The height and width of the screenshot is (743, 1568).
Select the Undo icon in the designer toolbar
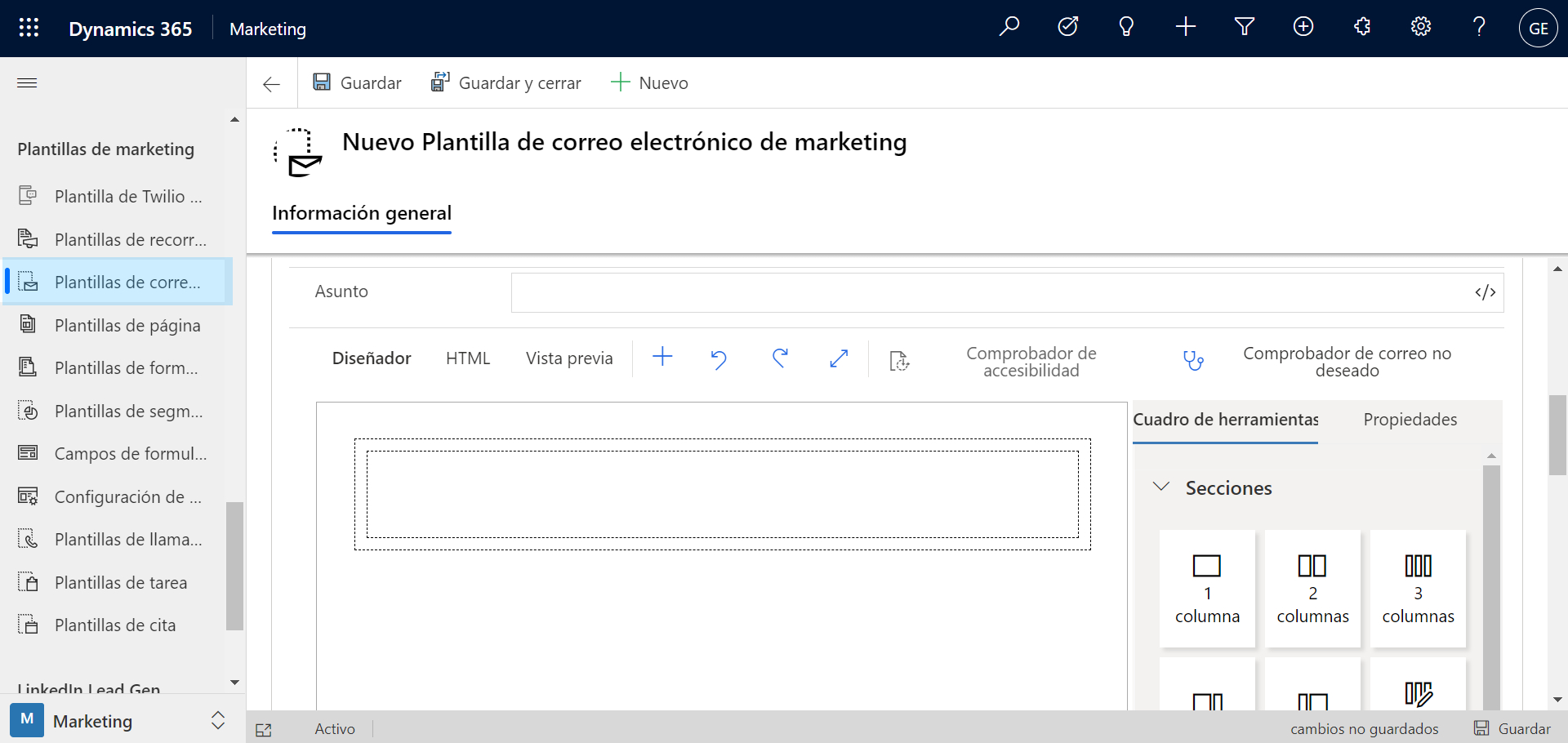(718, 358)
